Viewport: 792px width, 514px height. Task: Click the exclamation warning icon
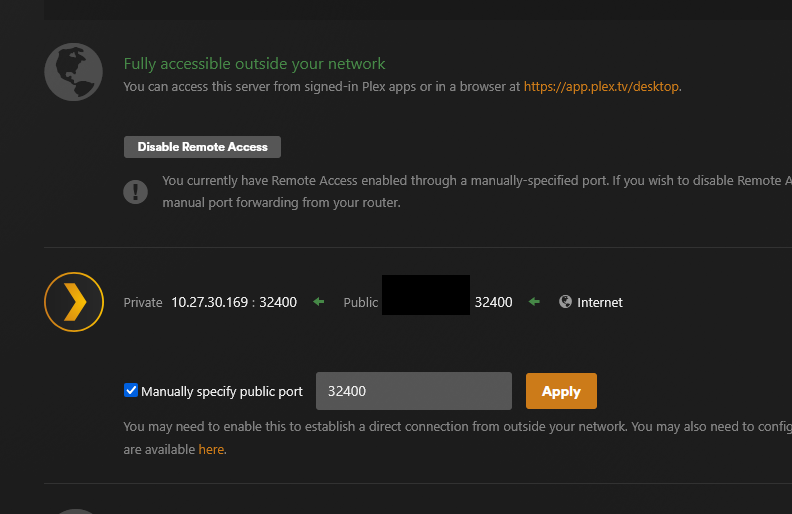[x=135, y=191]
